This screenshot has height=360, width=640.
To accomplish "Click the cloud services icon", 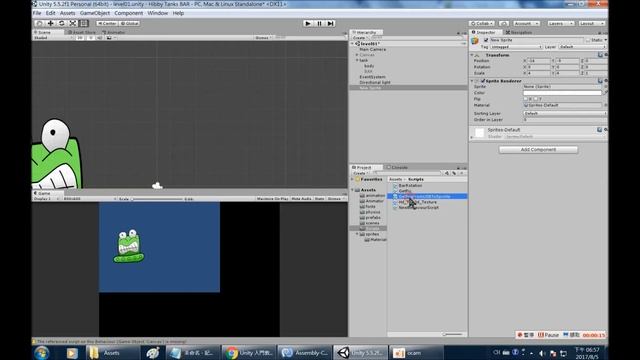I will pos(504,23).
